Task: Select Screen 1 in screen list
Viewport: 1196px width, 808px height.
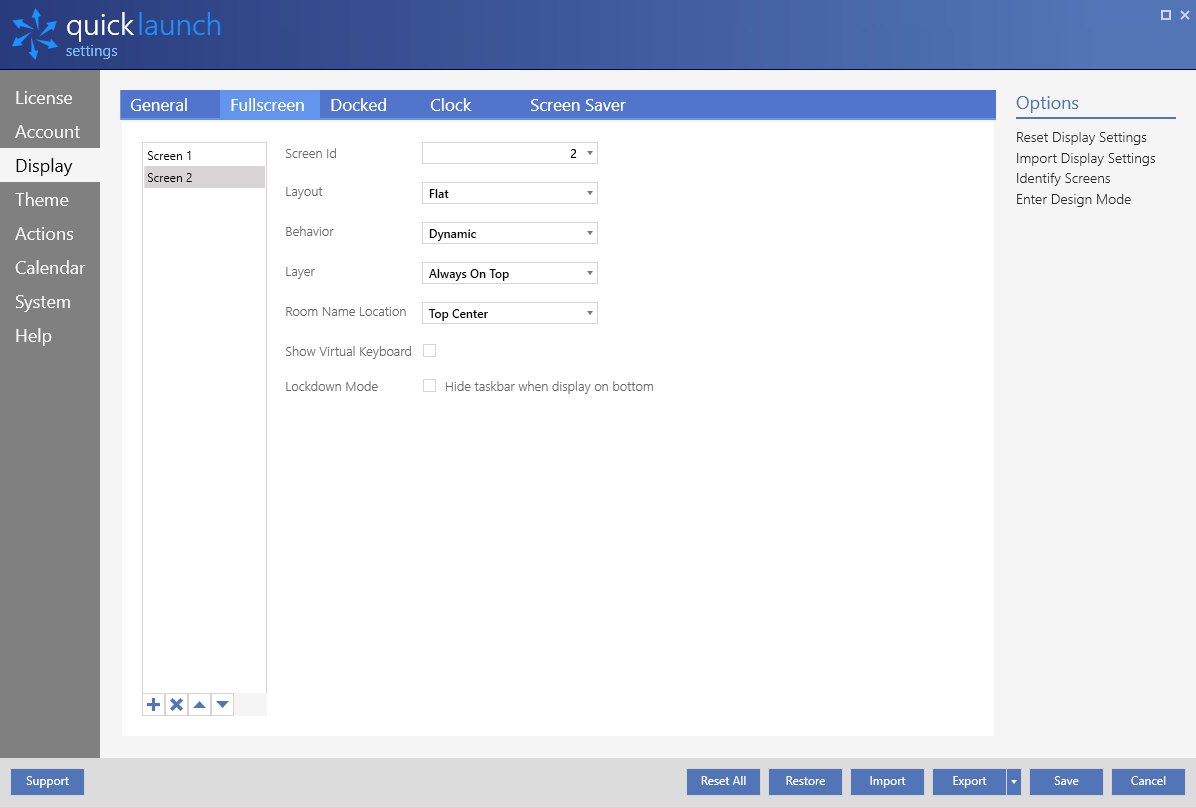Action: (x=204, y=156)
